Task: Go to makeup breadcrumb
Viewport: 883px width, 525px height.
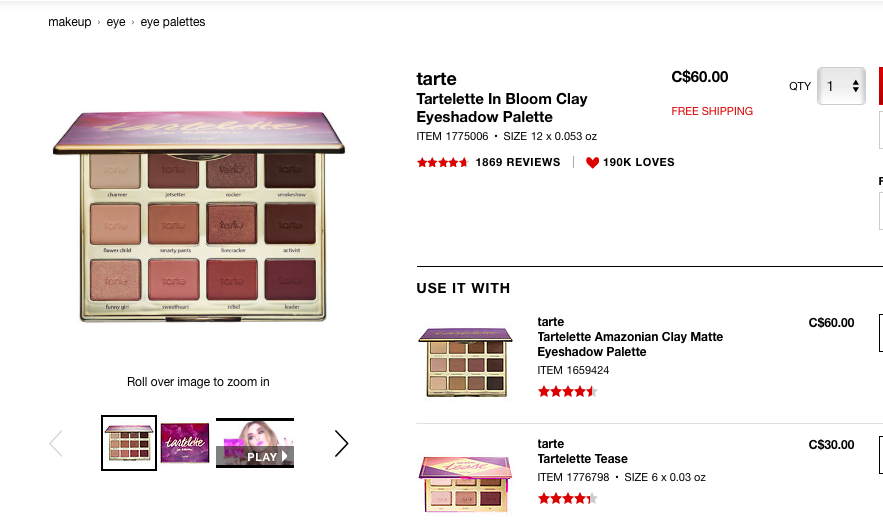Action: click(69, 22)
